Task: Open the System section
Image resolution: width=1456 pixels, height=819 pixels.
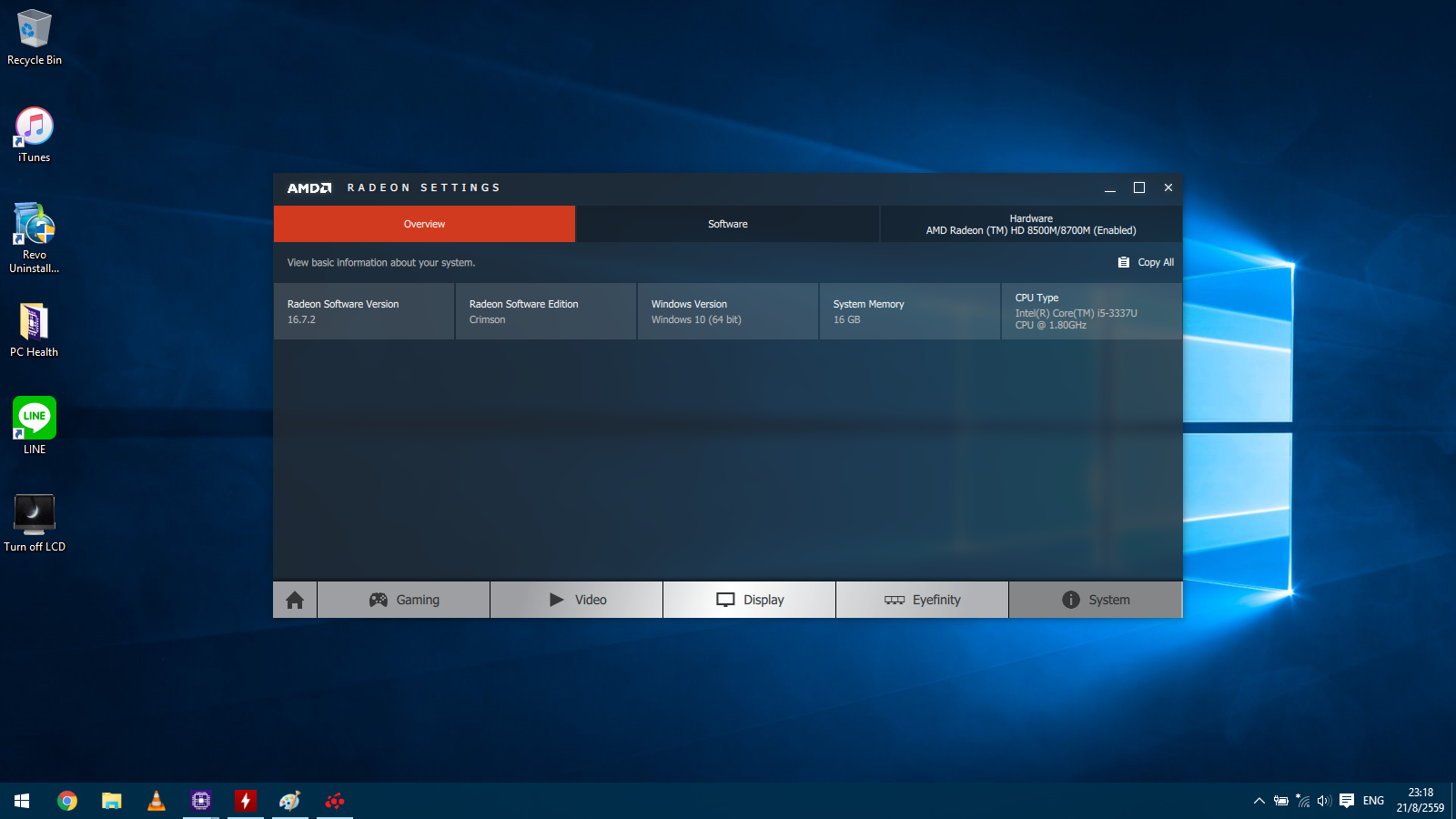Action: 1096,600
